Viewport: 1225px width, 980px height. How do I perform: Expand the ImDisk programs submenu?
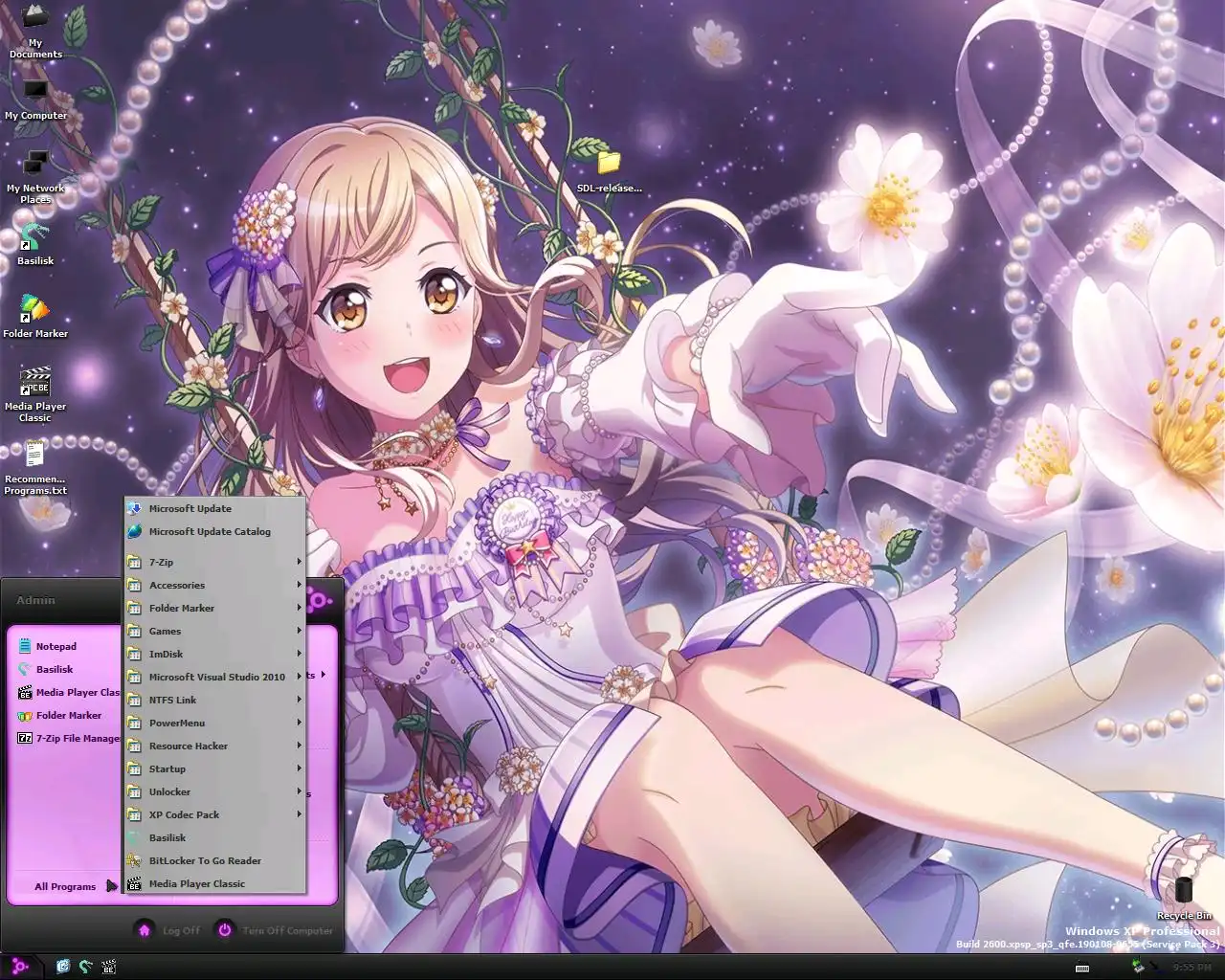click(214, 654)
